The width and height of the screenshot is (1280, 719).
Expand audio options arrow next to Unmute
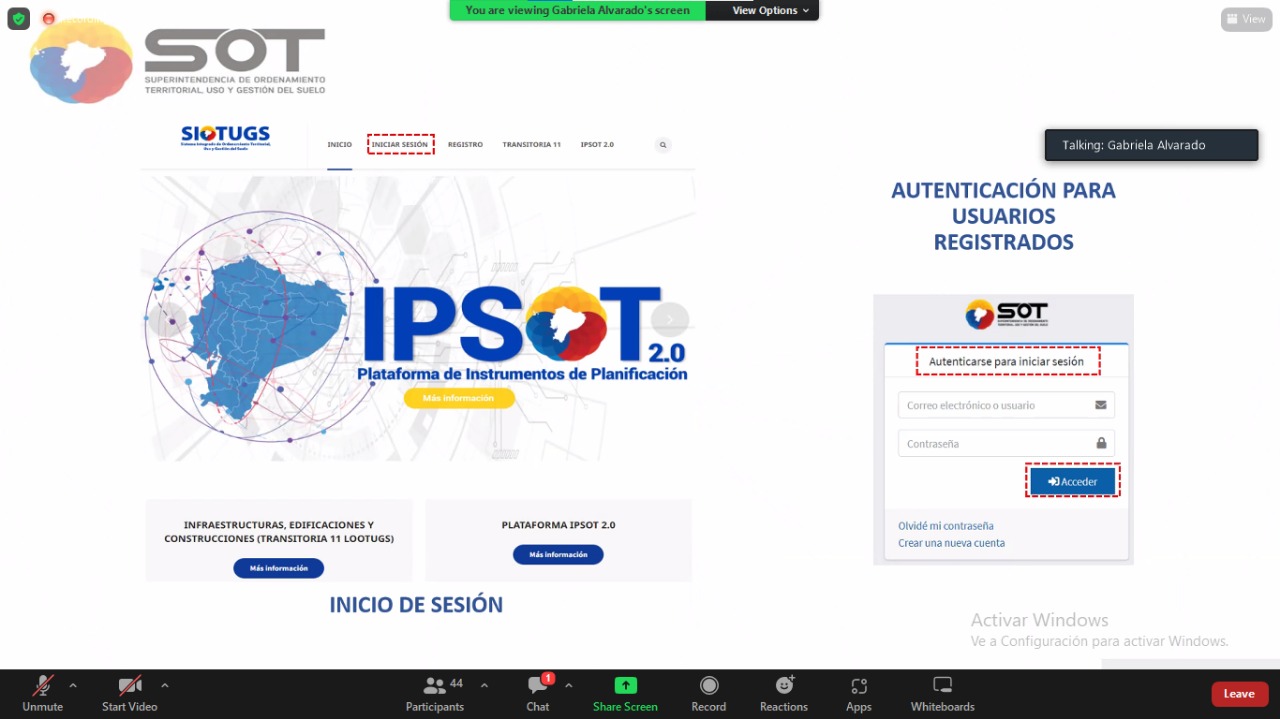point(73,686)
